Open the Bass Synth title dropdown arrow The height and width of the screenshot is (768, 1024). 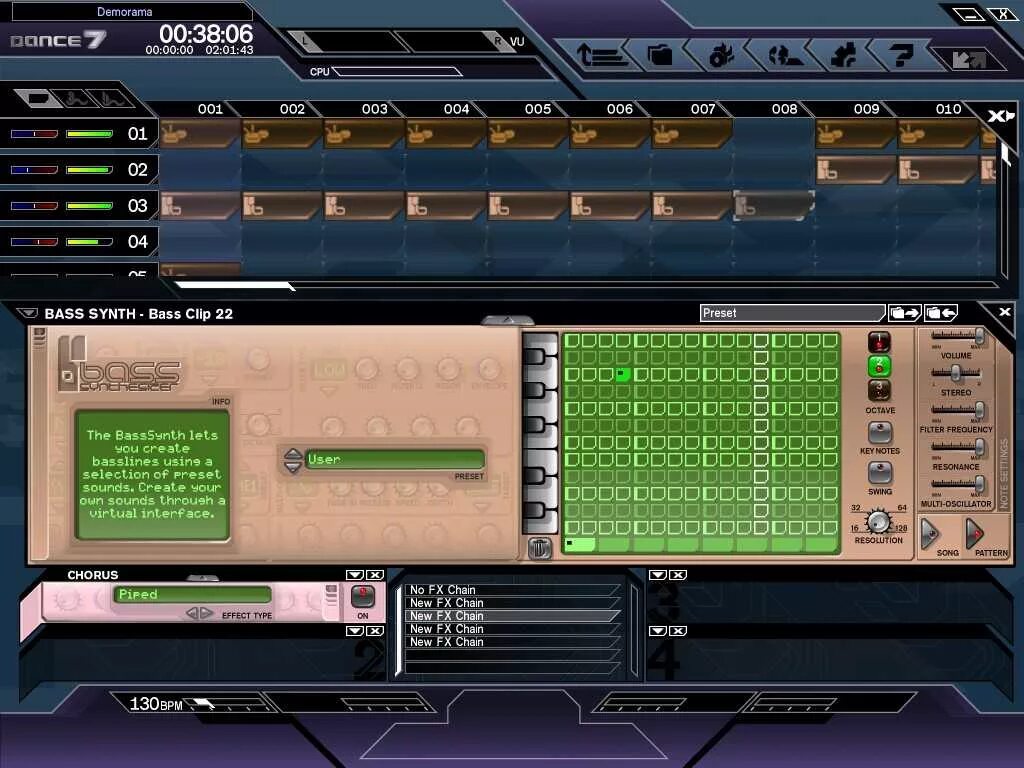27,313
